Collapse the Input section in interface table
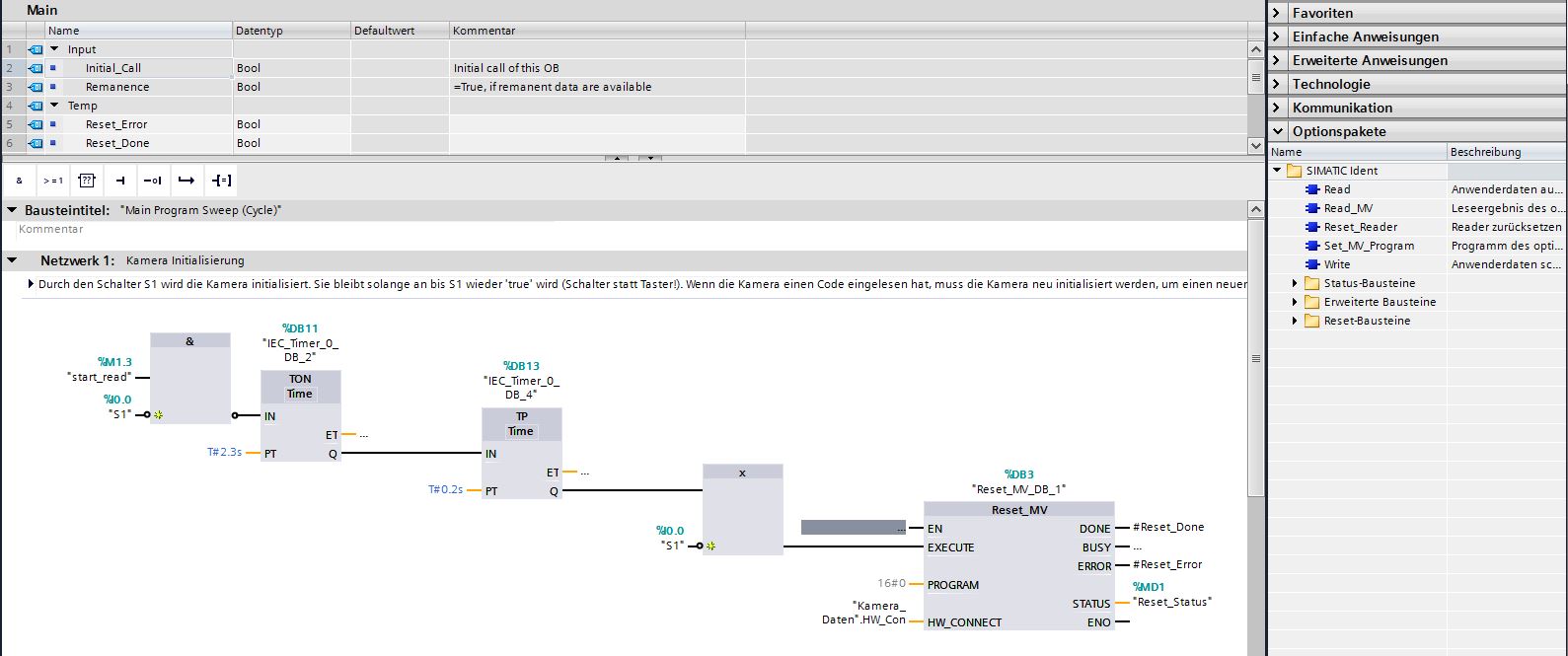Image resolution: width=1568 pixels, height=656 pixels. 54,49
